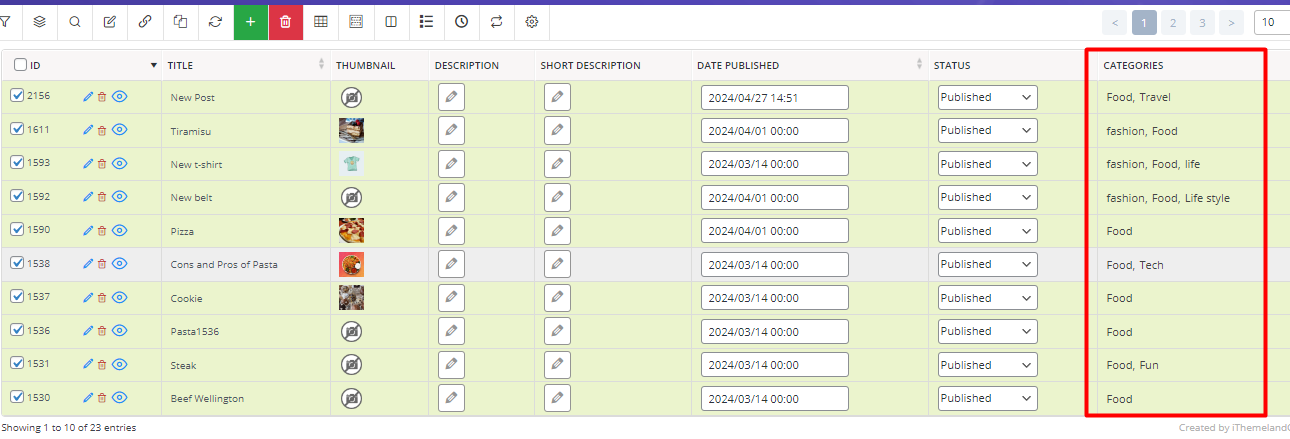Click trash icon for post 1530

click(x=101, y=398)
